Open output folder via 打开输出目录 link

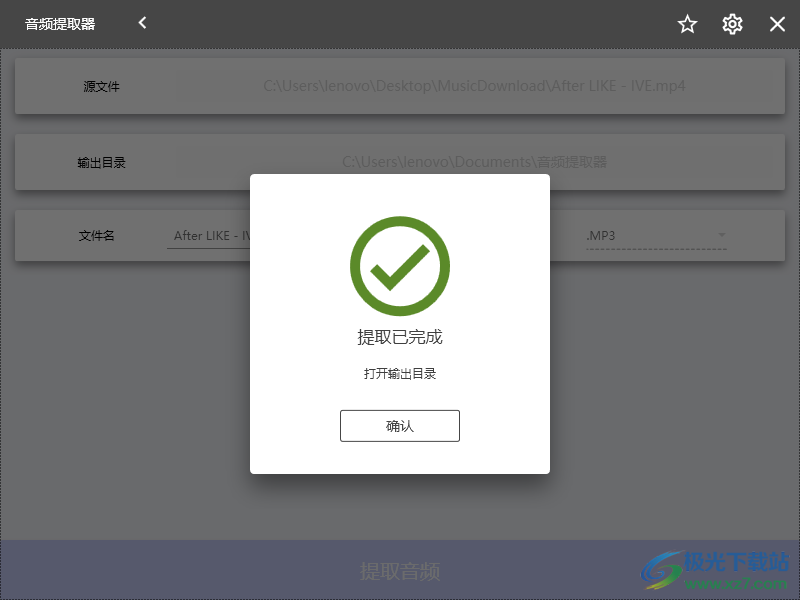pos(399,373)
